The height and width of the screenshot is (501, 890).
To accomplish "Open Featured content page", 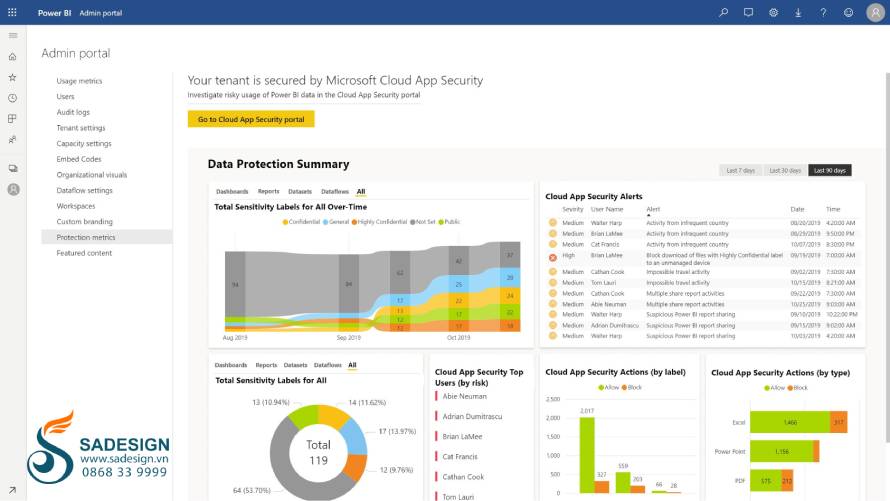I will pyautogui.click(x=84, y=253).
